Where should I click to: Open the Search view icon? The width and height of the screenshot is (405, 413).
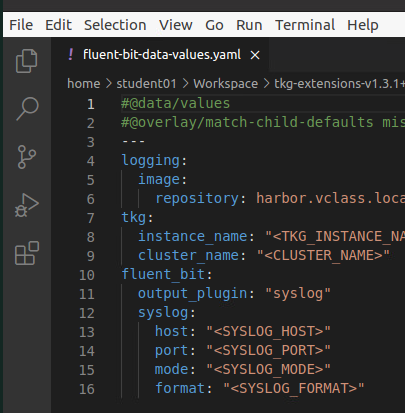coord(27,109)
